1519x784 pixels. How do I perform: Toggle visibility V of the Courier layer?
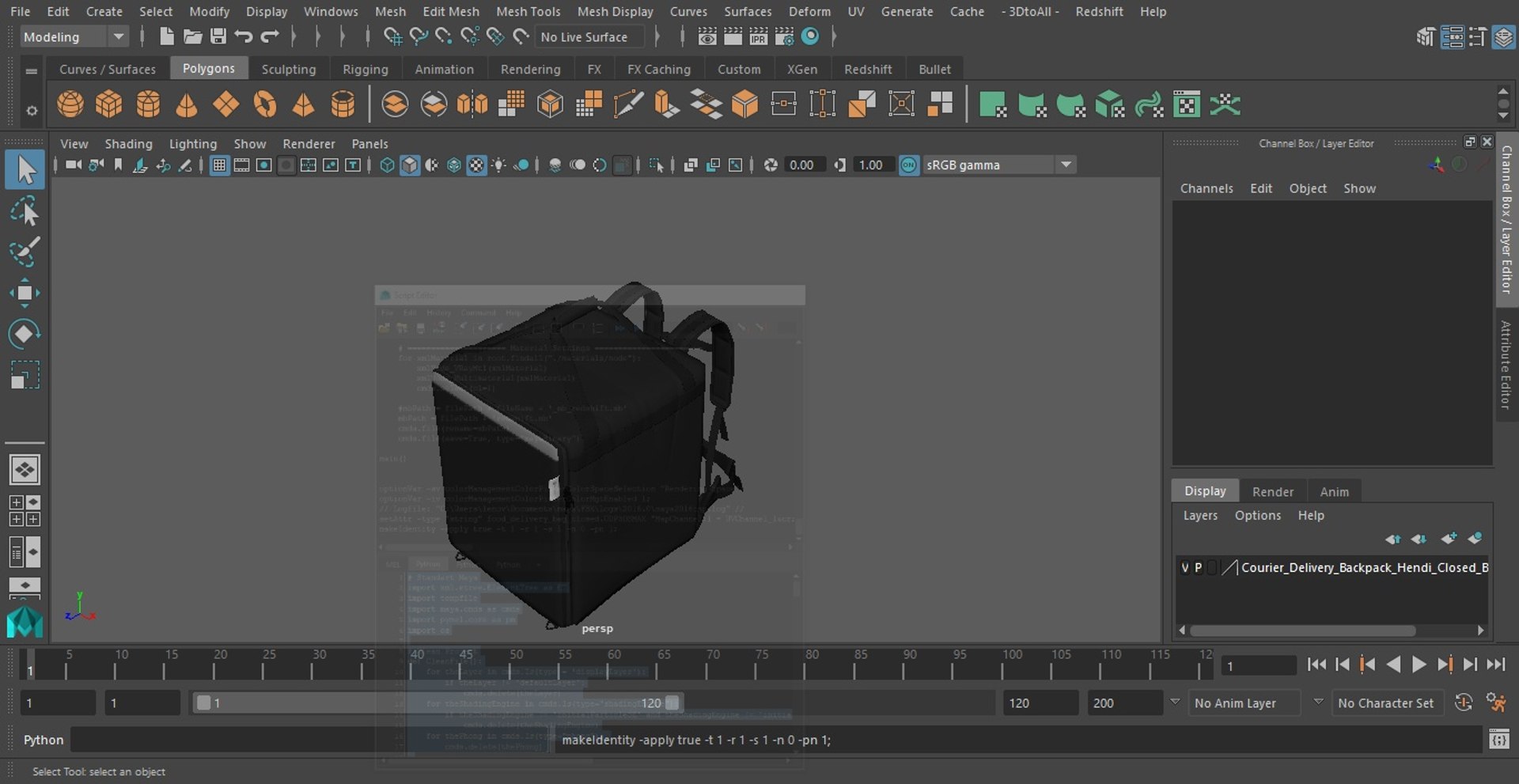pos(1184,567)
